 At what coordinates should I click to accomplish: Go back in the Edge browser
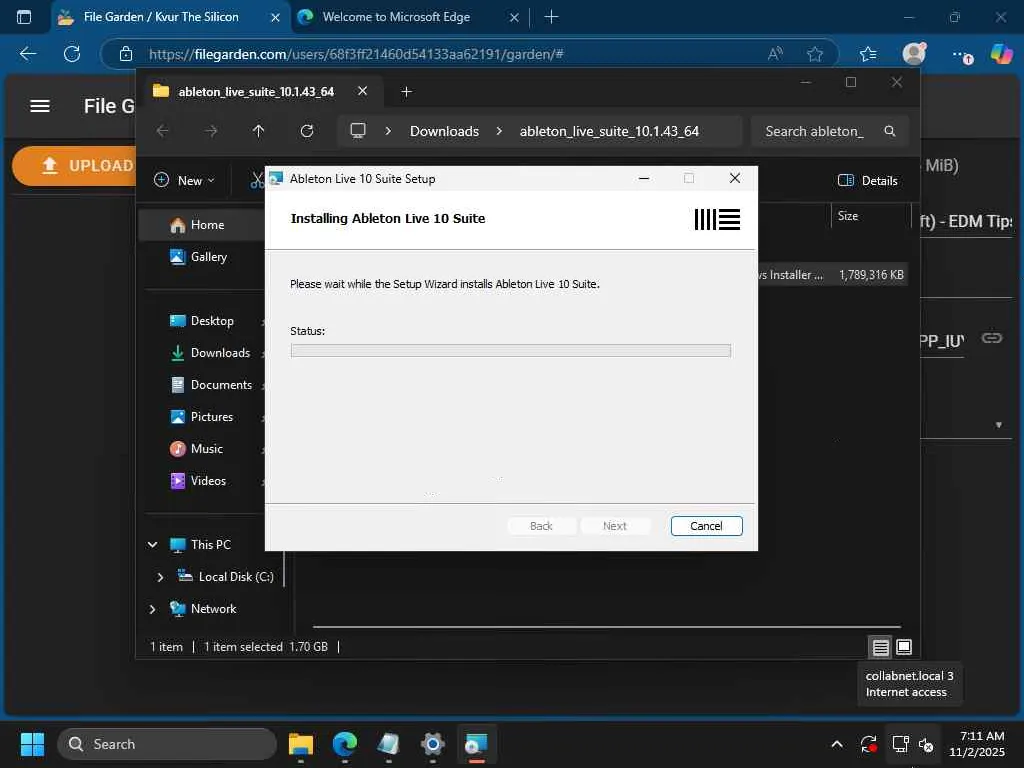click(28, 54)
